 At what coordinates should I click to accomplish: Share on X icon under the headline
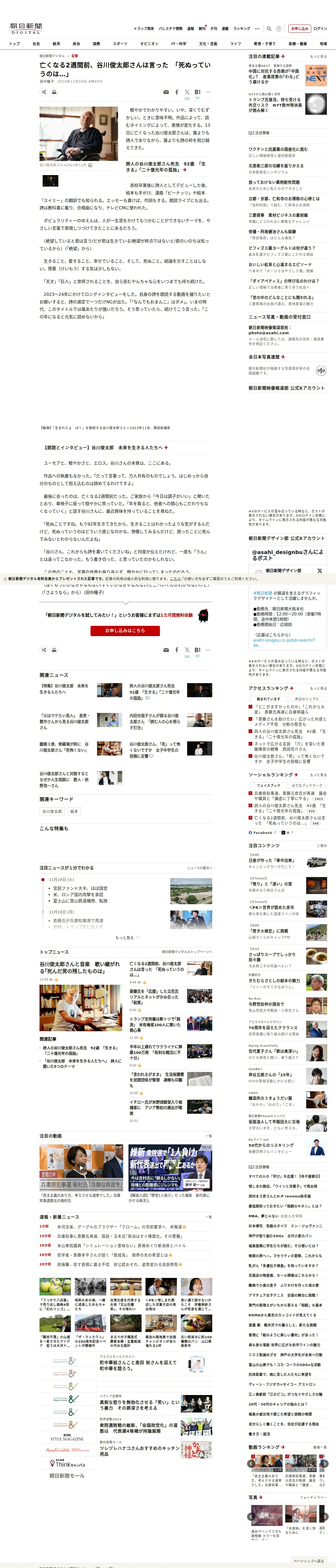pos(187,93)
